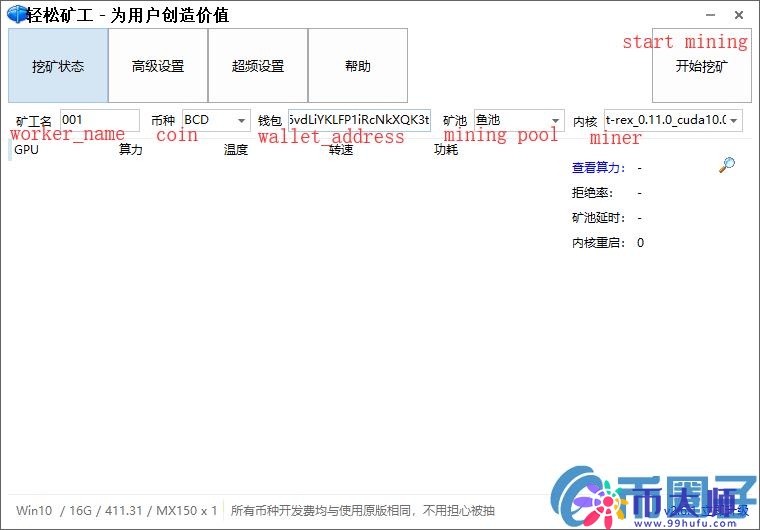This screenshot has width=760, height=530.
Task: Open the 帮助 tab
Action: (358, 65)
